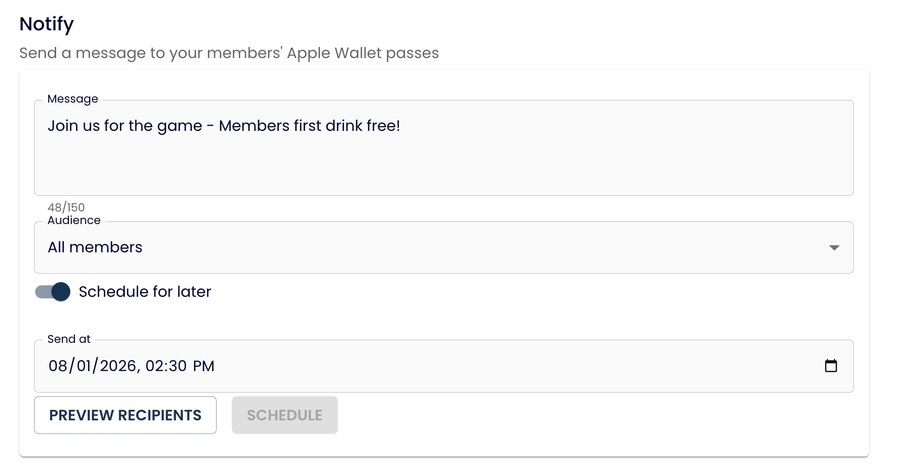Click the Apple Wallet passes description text

(229, 53)
